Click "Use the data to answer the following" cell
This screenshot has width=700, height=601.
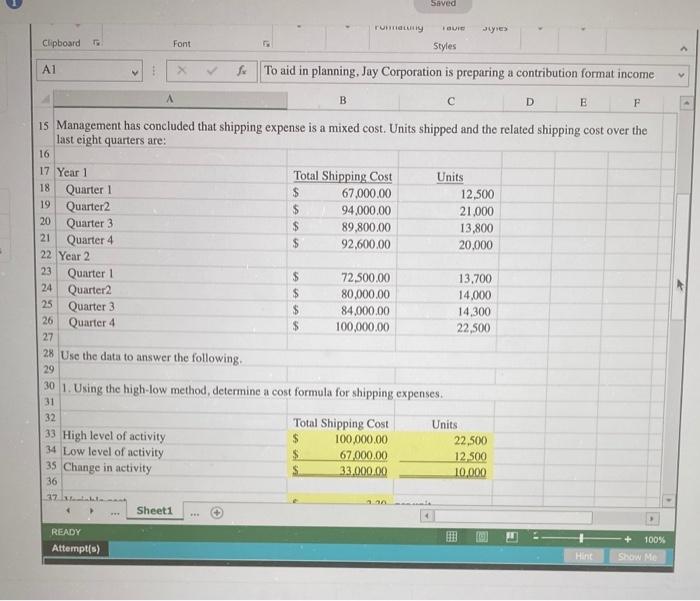click(151, 357)
